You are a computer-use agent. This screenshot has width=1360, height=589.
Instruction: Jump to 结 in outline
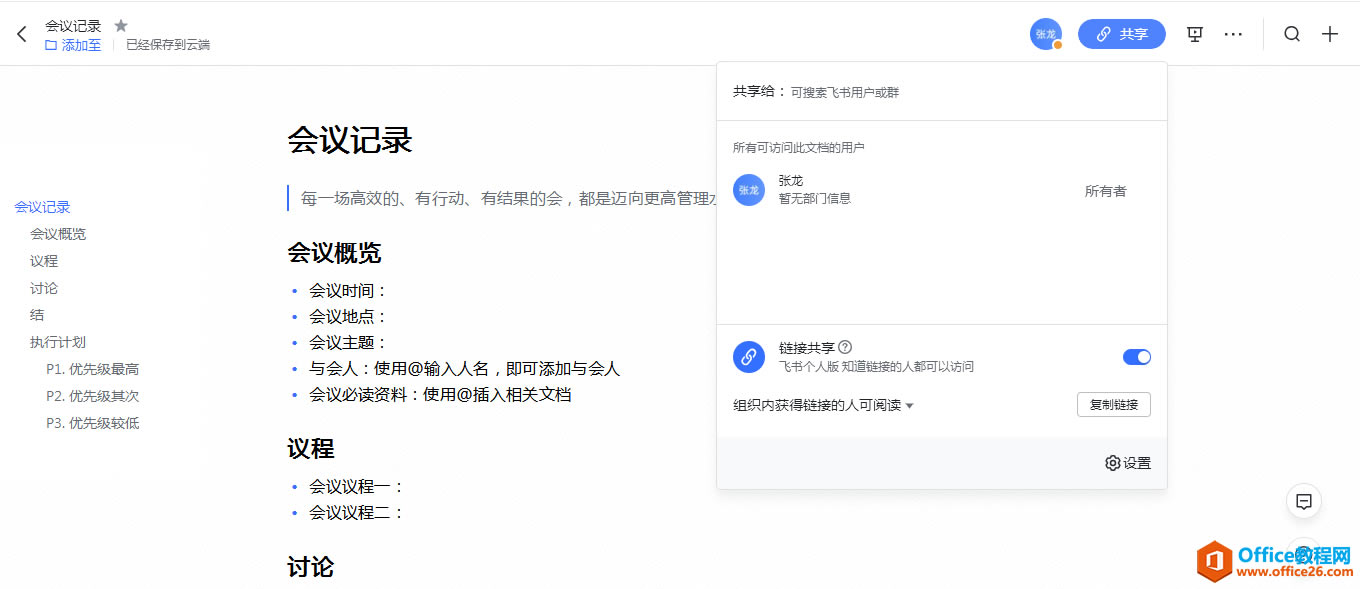click(x=37, y=315)
